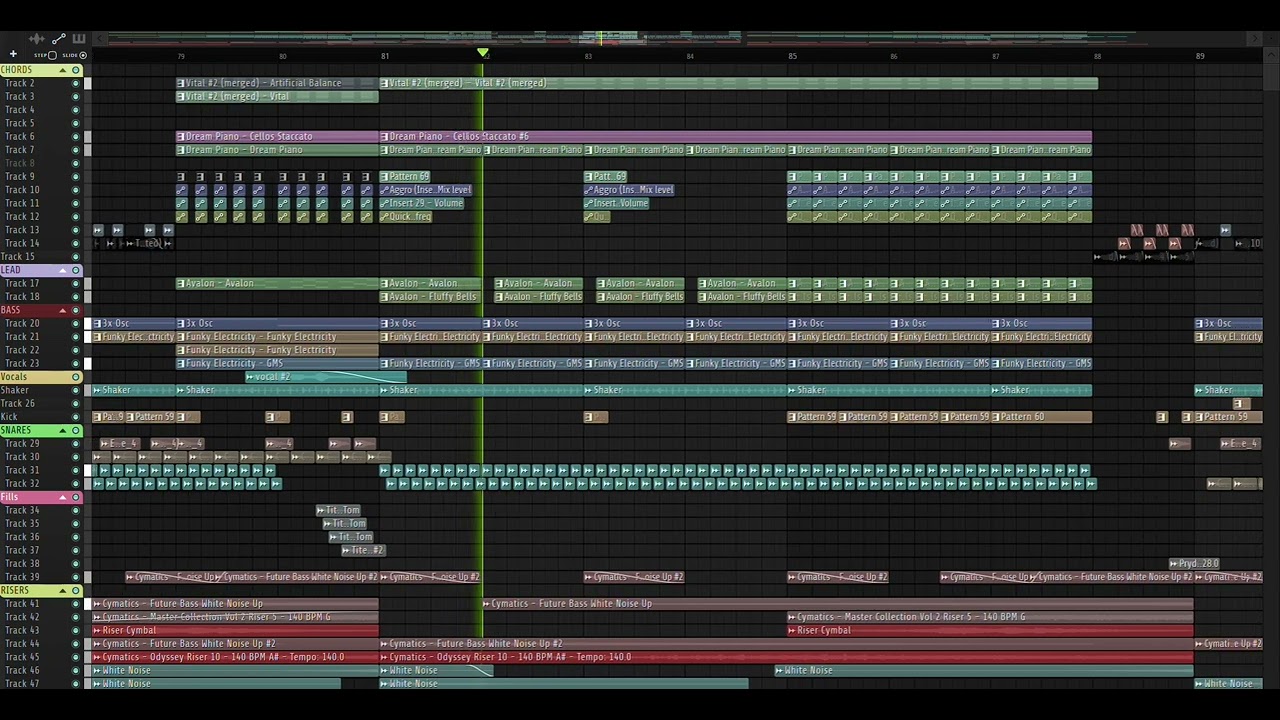Toggle the SLIDE mode option
1280x720 pixels.
[83, 55]
